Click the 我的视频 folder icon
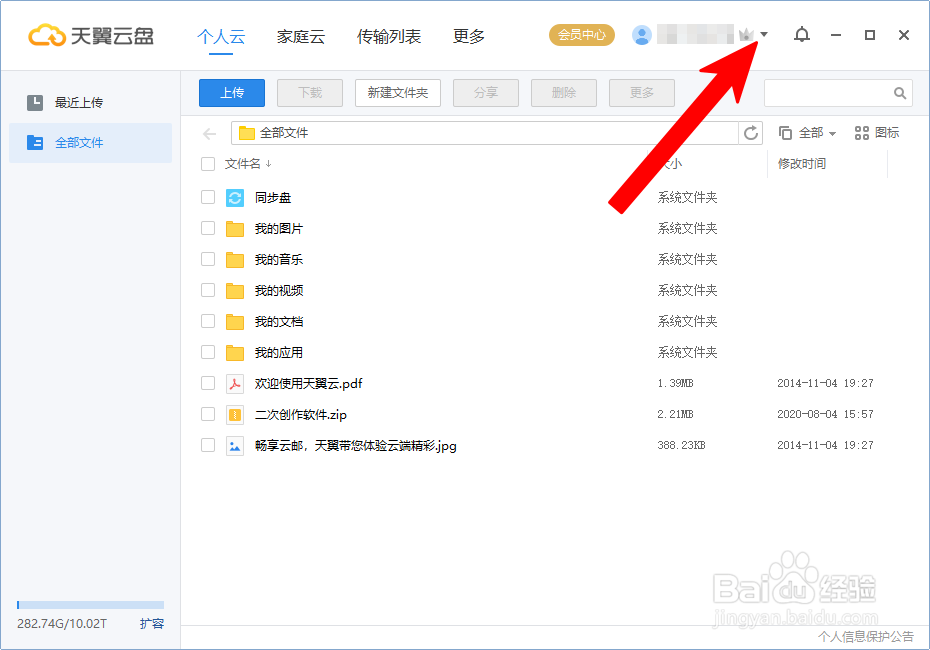This screenshot has width=930, height=650. point(235,291)
